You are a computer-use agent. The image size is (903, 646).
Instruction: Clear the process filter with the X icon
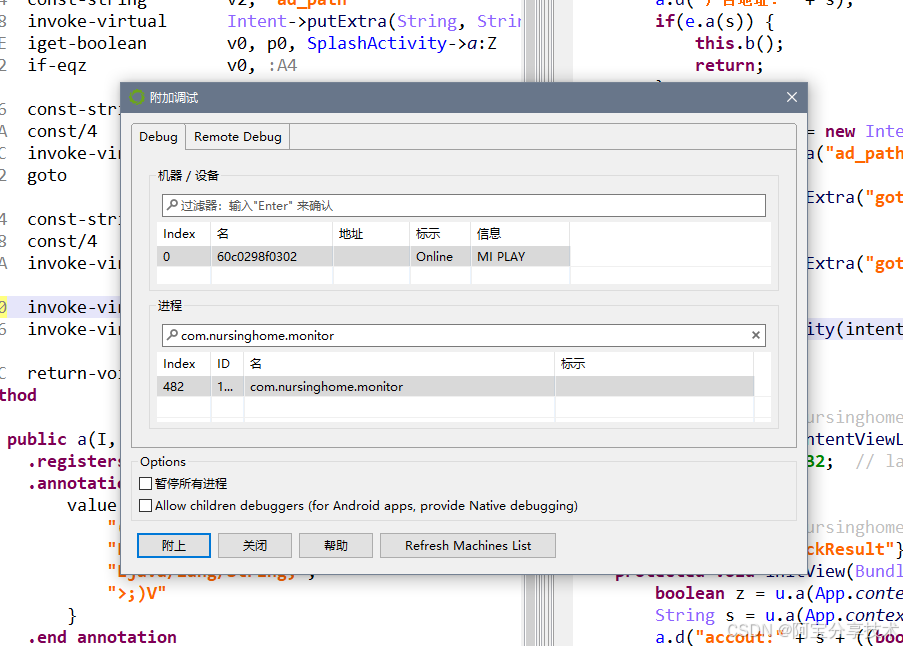point(756,335)
